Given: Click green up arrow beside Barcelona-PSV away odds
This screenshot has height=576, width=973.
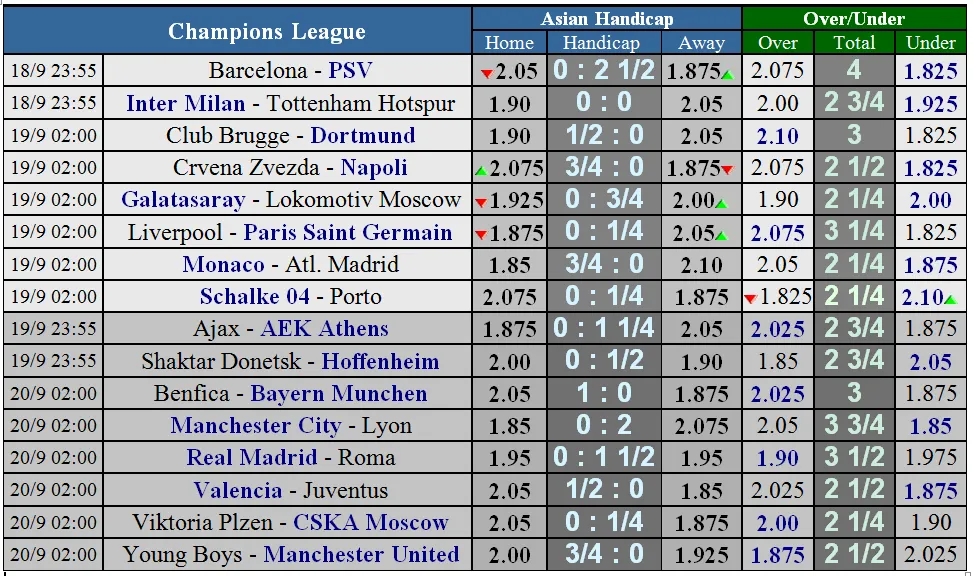Looking at the screenshot, I should pyautogui.click(x=727, y=75).
